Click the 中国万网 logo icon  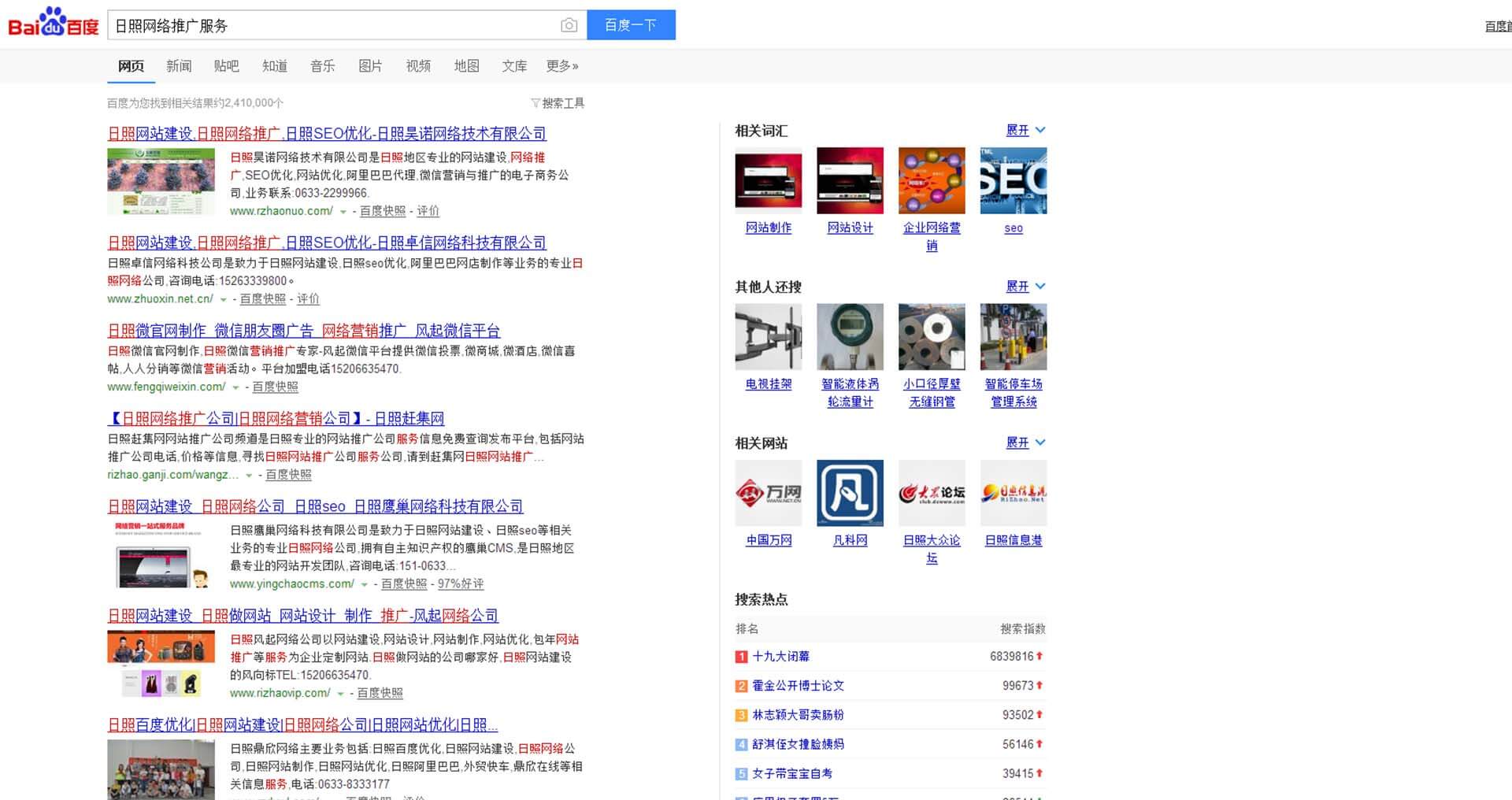coord(769,493)
